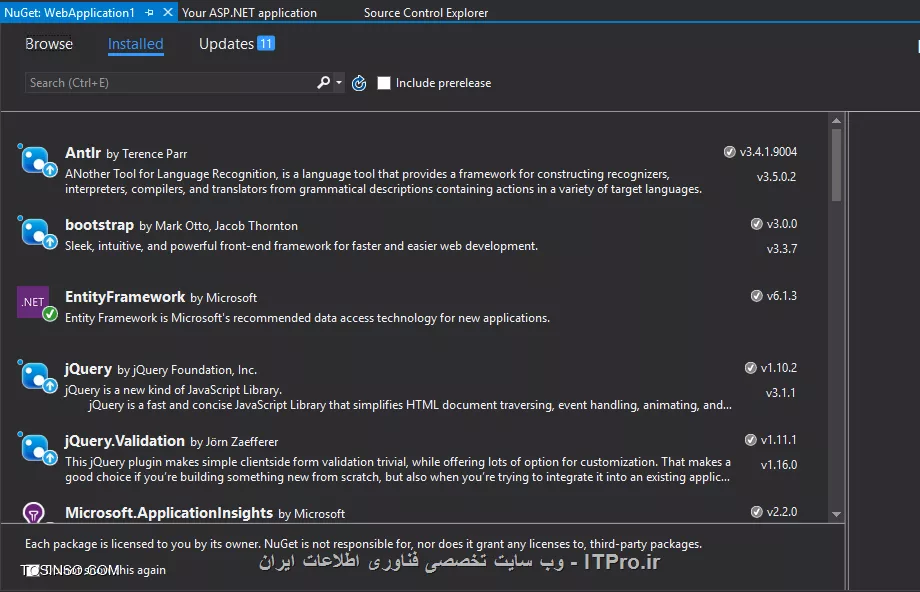The image size is (920, 592).
Task: Select the EntityFramework package title
Action: click(125, 297)
